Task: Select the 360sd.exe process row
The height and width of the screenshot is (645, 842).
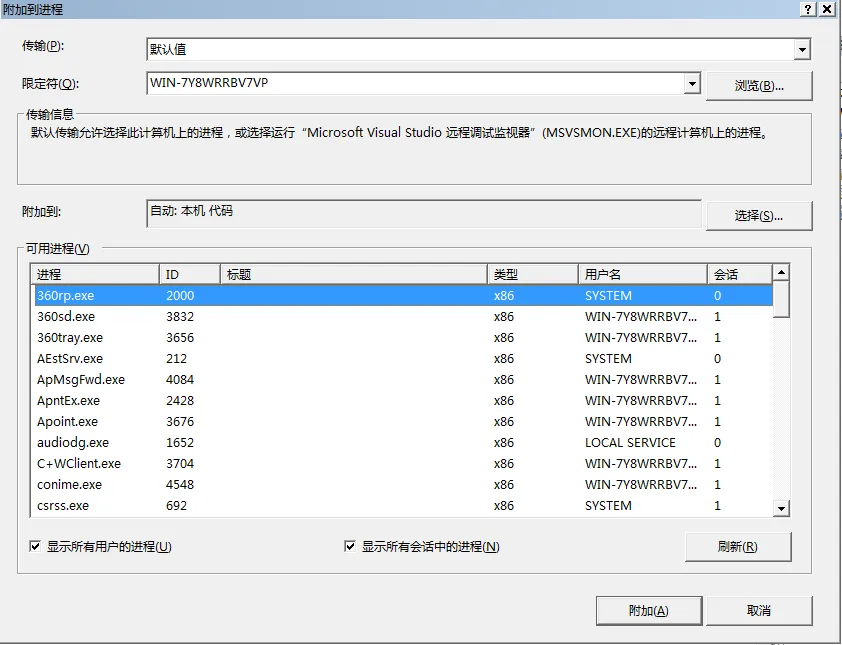Action: pyautogui.click(x=403, y=316)
